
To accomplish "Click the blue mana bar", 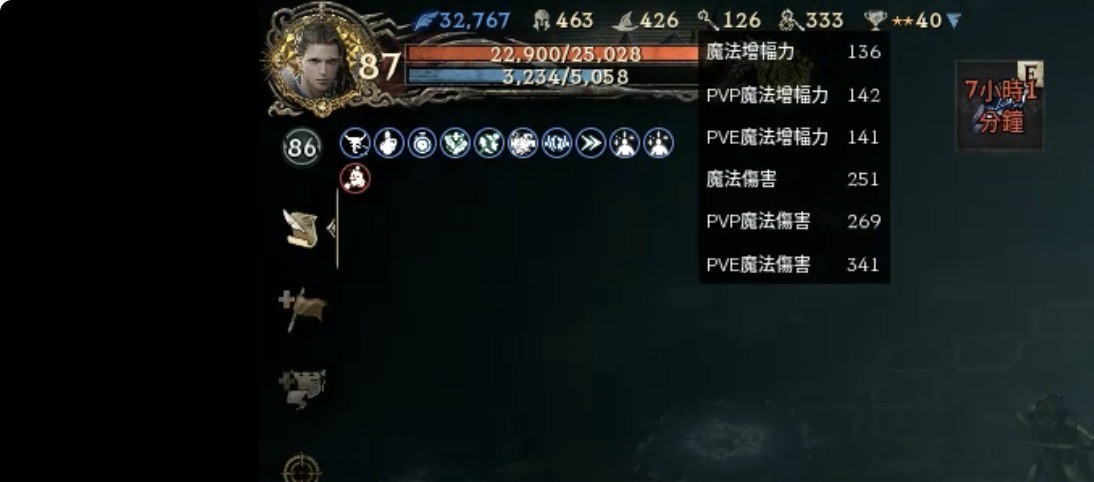I will [553, 76].
